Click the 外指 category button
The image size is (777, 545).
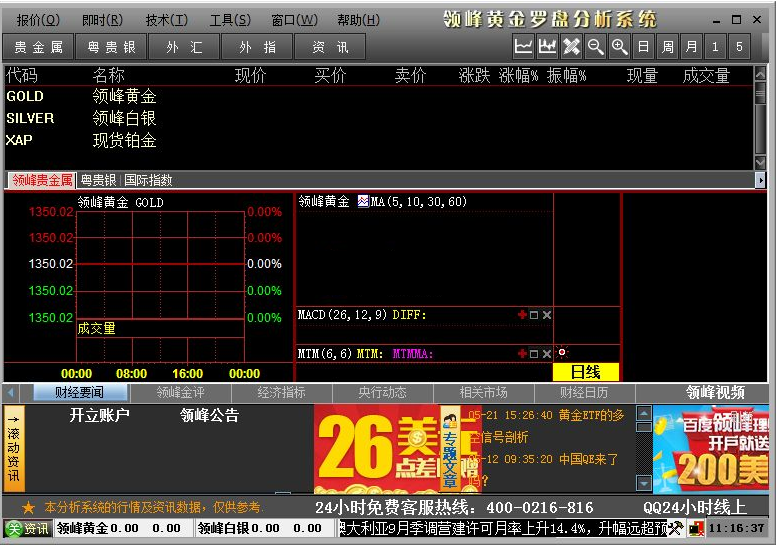coord(257,47)
